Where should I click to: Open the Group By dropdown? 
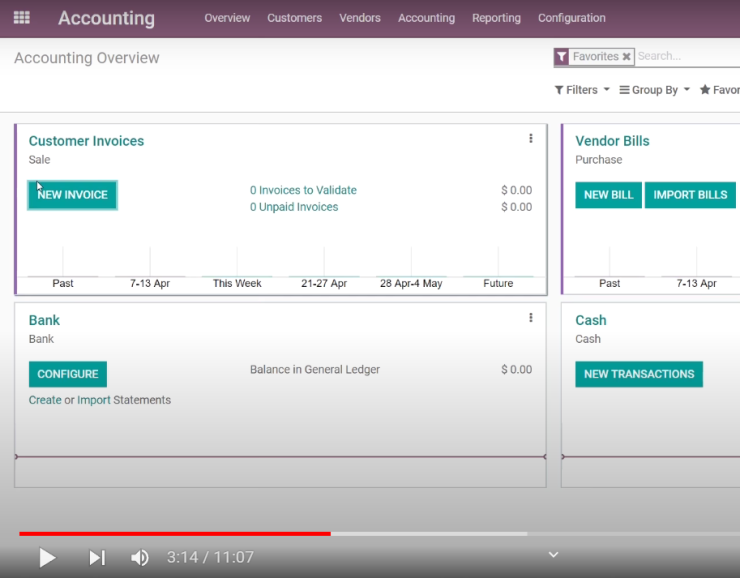[x=655, y=90]
